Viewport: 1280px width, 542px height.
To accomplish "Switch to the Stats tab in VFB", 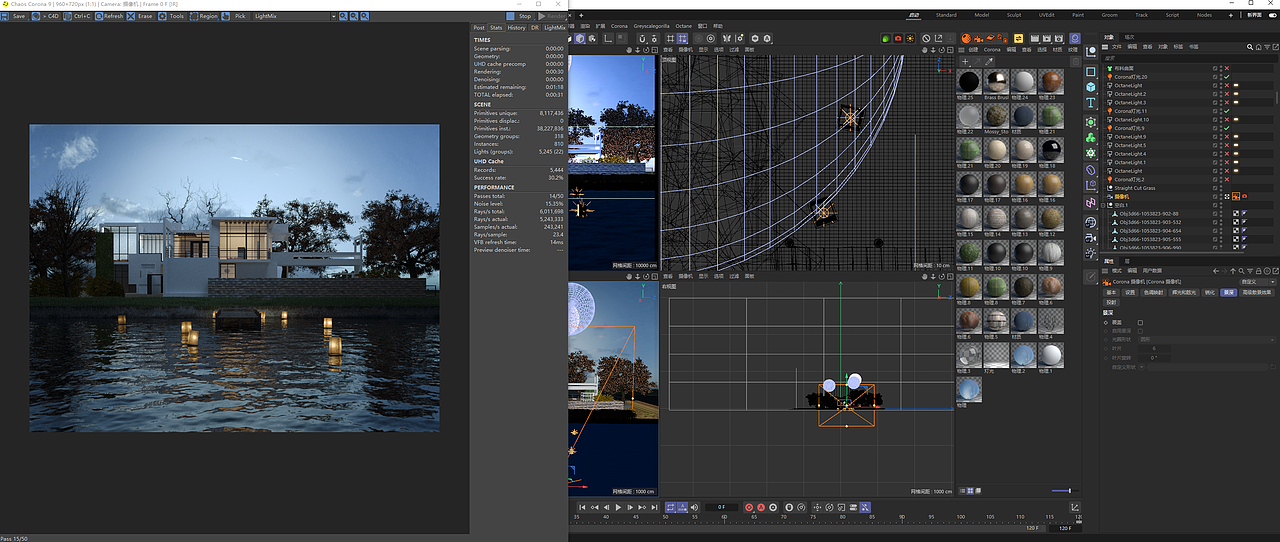I will [496, 28].
